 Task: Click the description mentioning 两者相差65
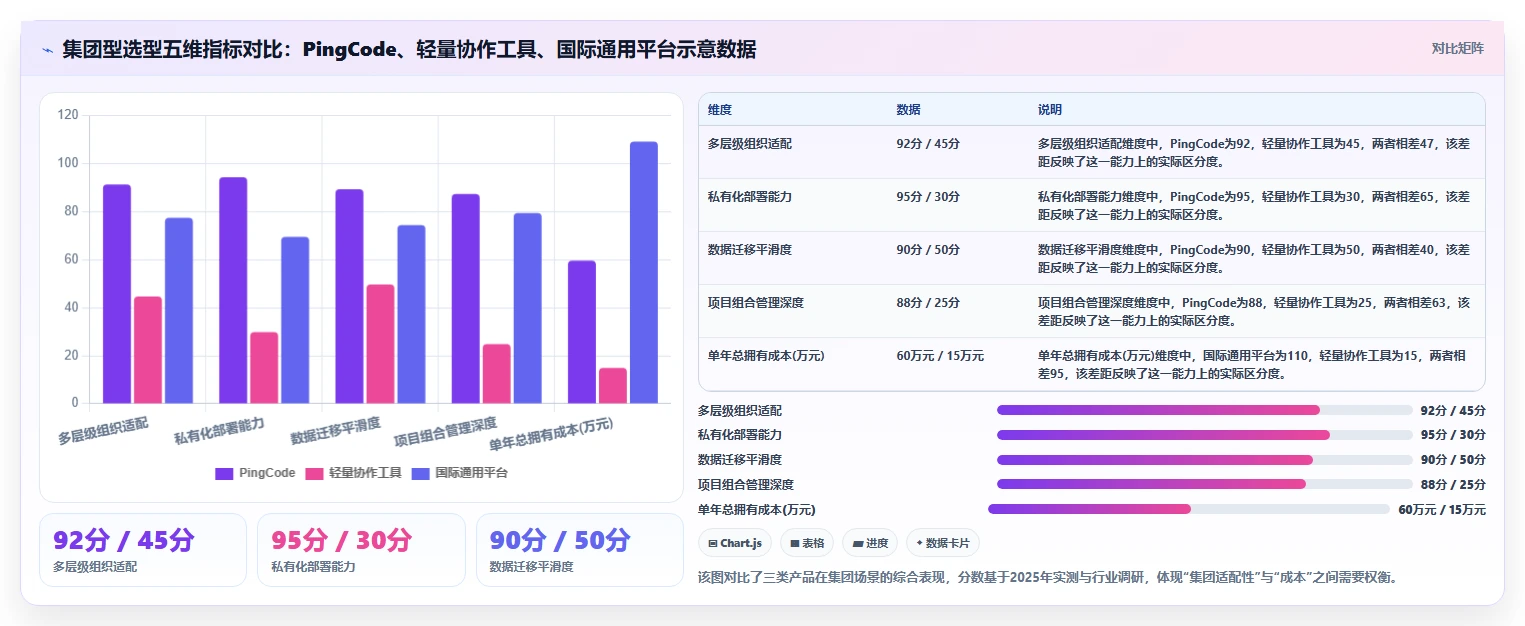click(1254, 205)
